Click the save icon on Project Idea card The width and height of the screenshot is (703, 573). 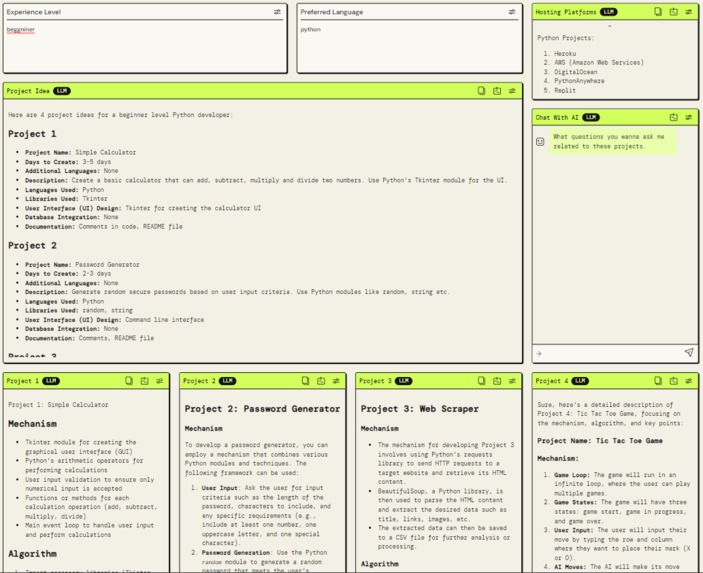[497, 91]
